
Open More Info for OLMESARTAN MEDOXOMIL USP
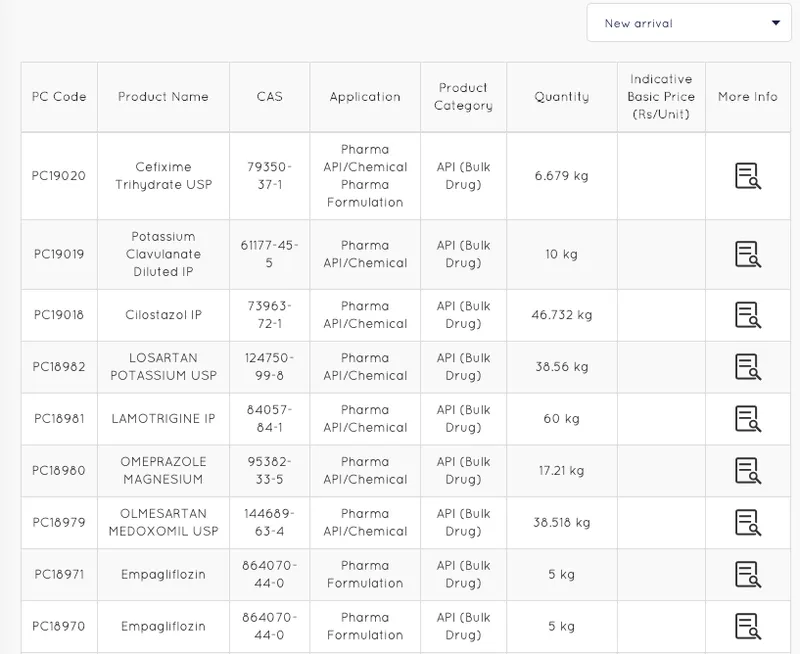(x=747, y=522)
